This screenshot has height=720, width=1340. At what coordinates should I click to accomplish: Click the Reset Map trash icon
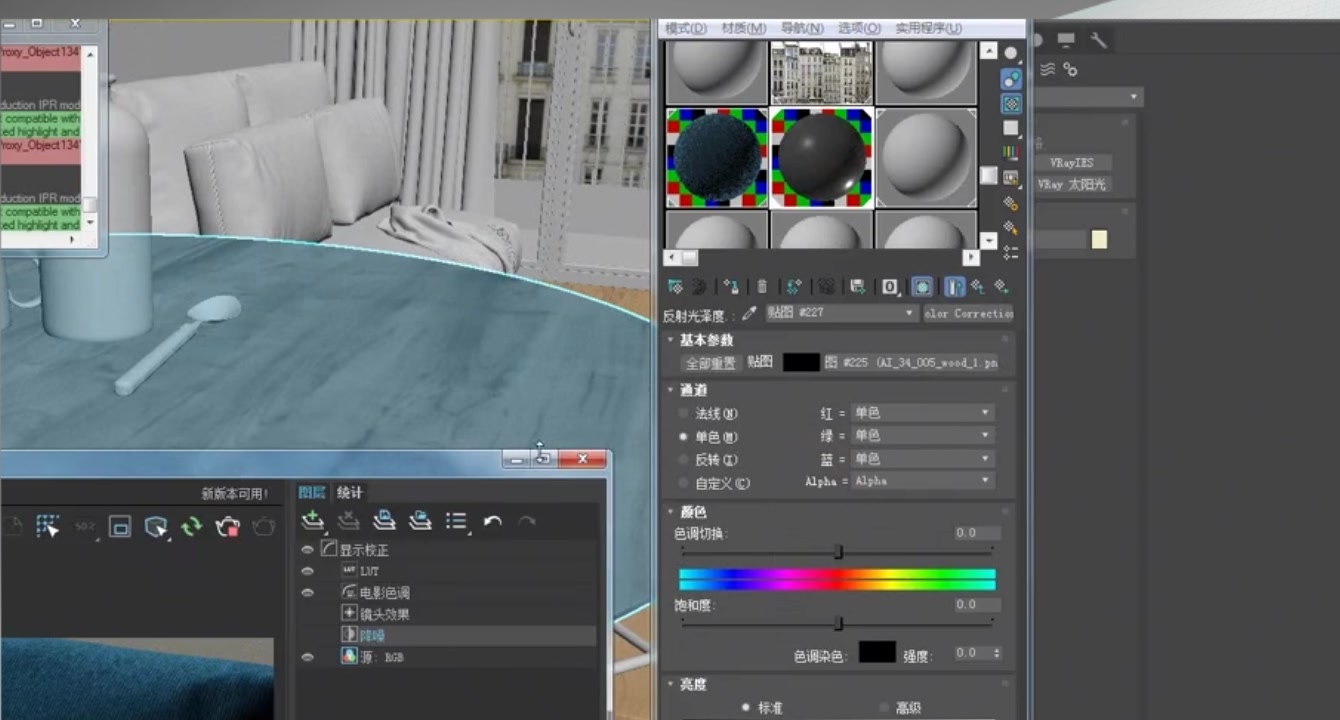click(x=762, y=287)
